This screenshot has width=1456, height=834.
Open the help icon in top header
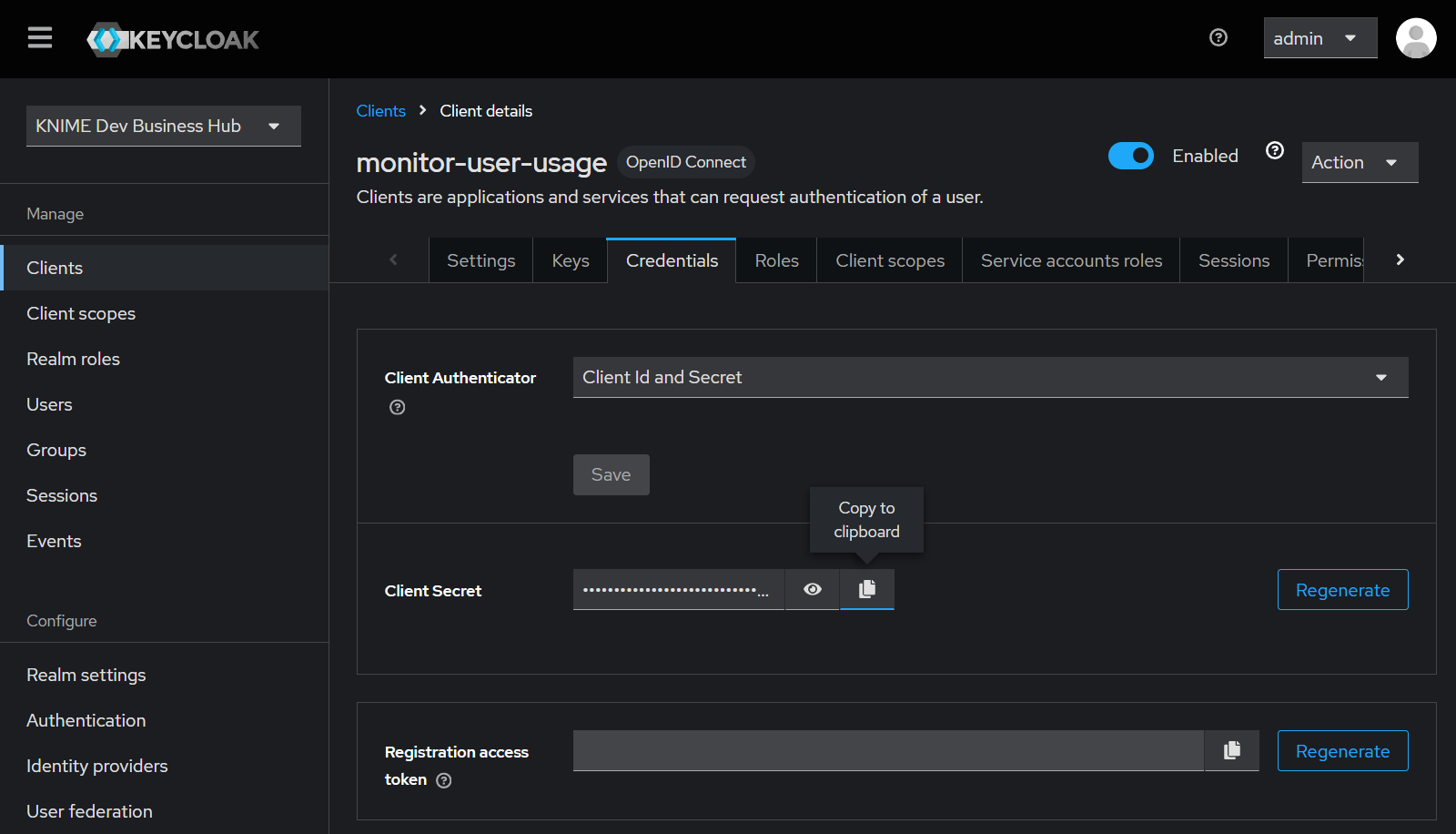[x=1218, y=37]
